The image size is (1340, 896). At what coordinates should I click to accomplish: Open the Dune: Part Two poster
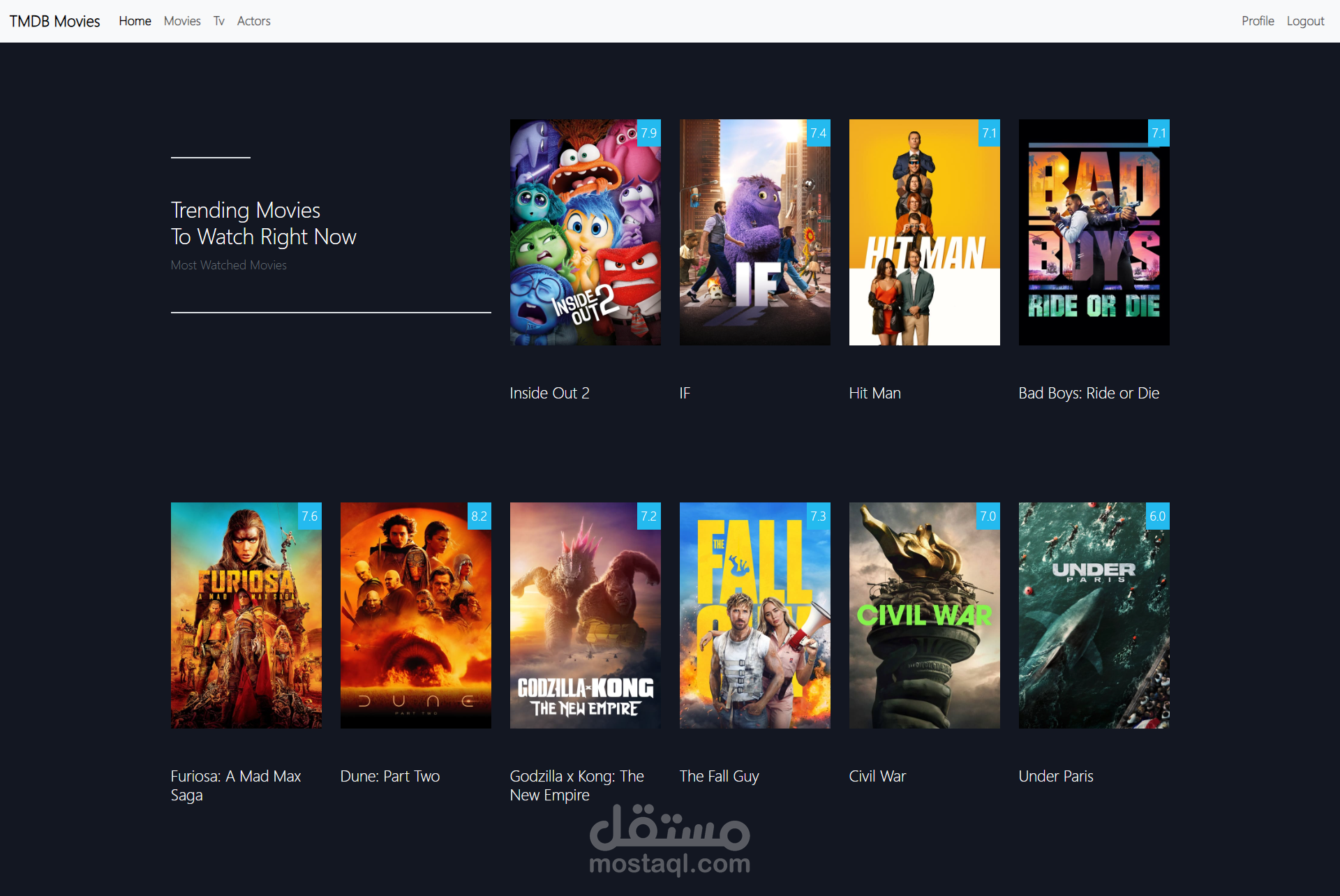coord(415,615)
